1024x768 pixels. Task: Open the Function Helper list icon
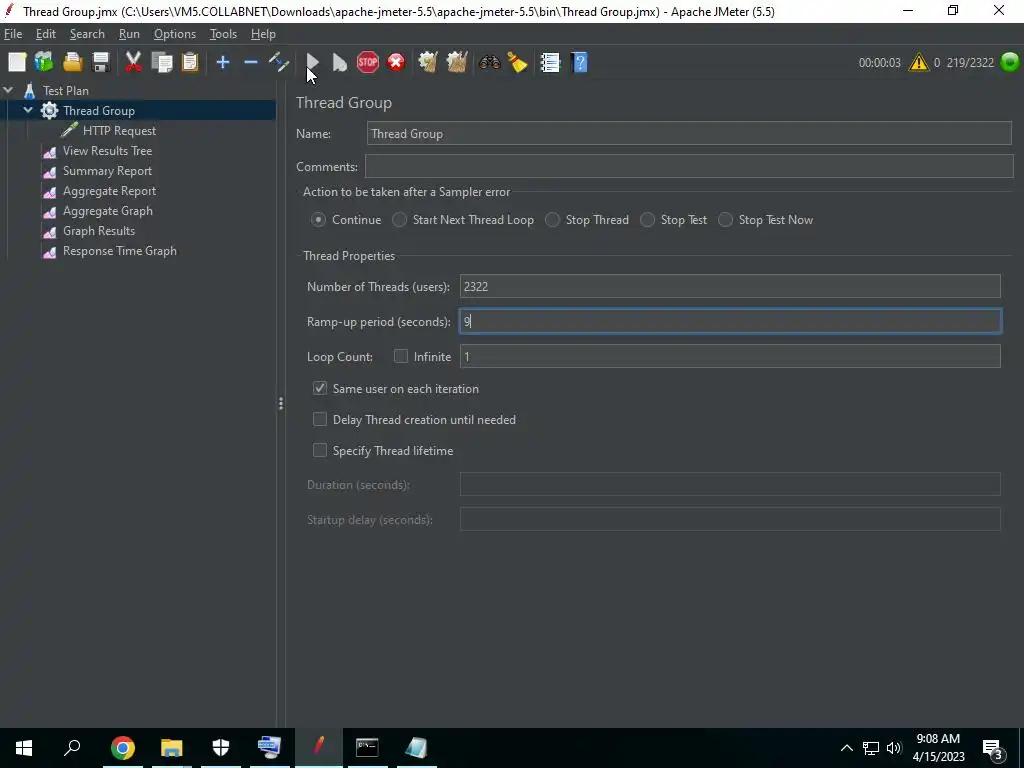click(x=551, y=62)
